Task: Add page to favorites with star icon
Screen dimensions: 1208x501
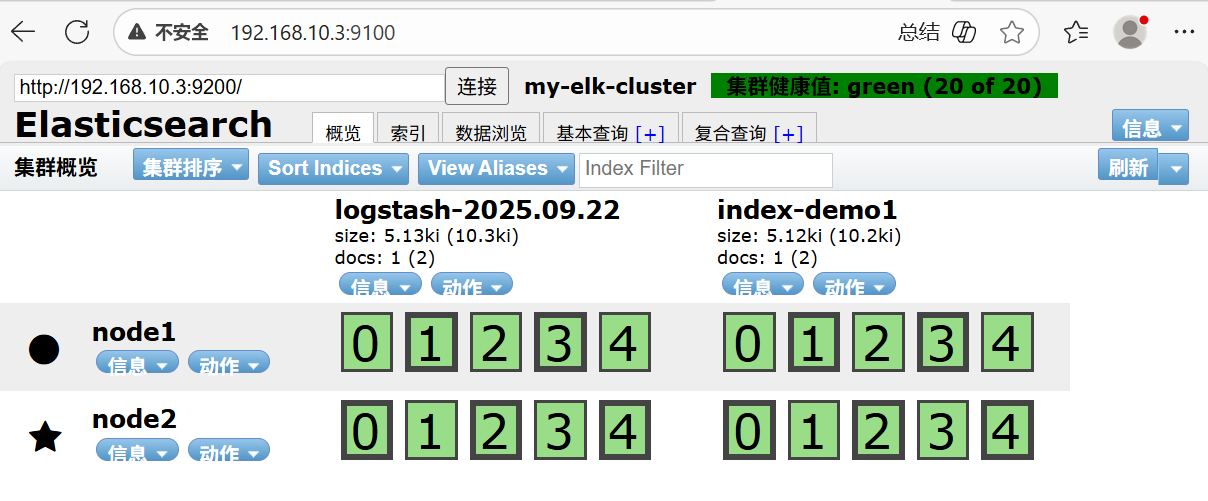Action: tap(1012, 32)
